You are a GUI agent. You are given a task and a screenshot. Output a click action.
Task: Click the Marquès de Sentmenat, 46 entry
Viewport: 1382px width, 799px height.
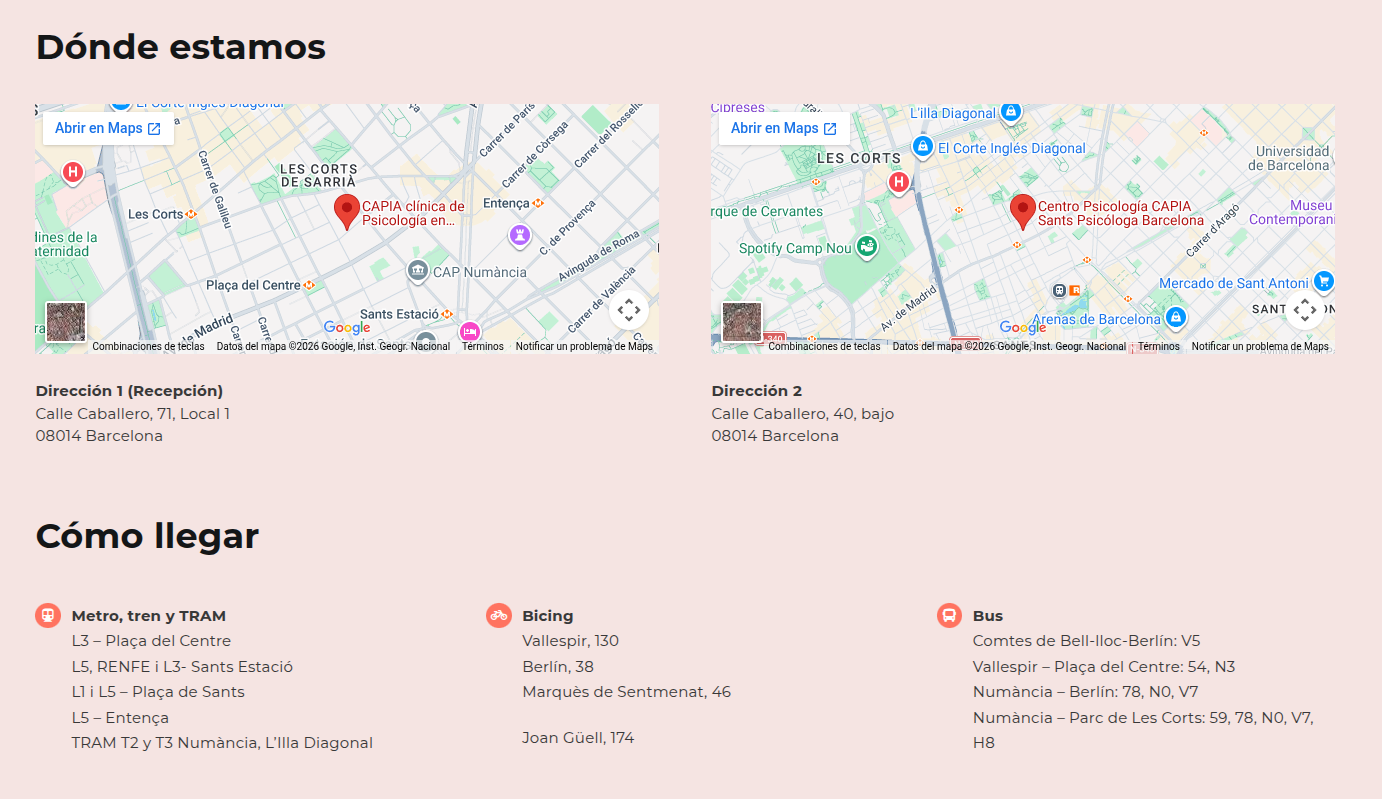pyautogui.click(x=626, y=692)
